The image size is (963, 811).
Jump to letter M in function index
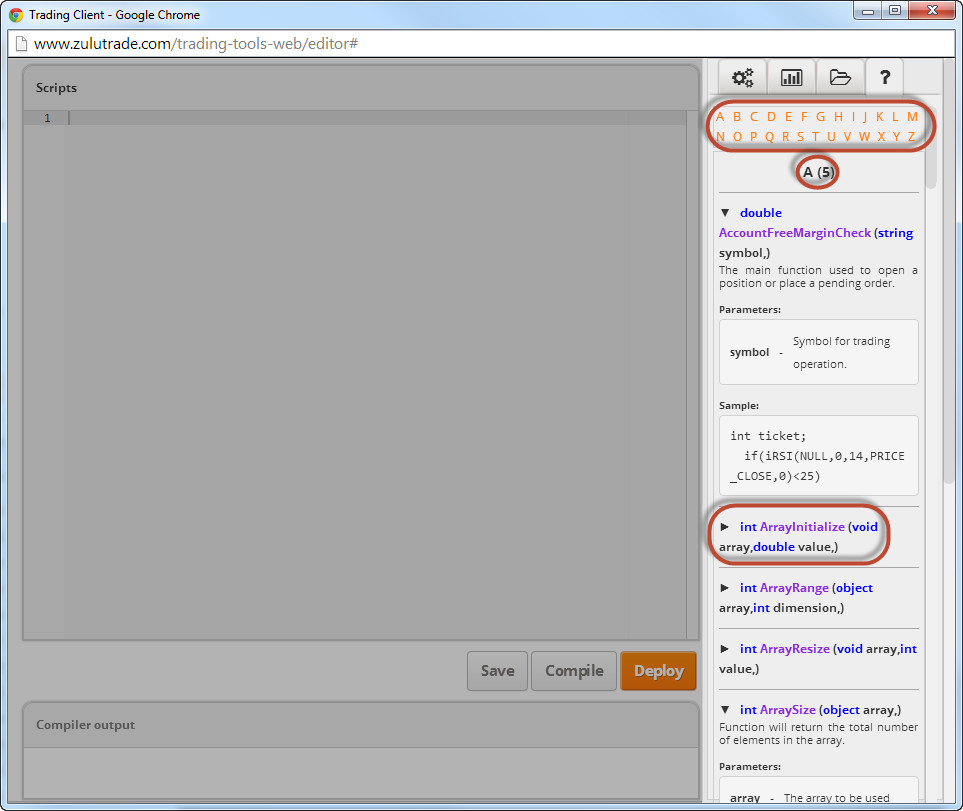[x=912, y=117]
